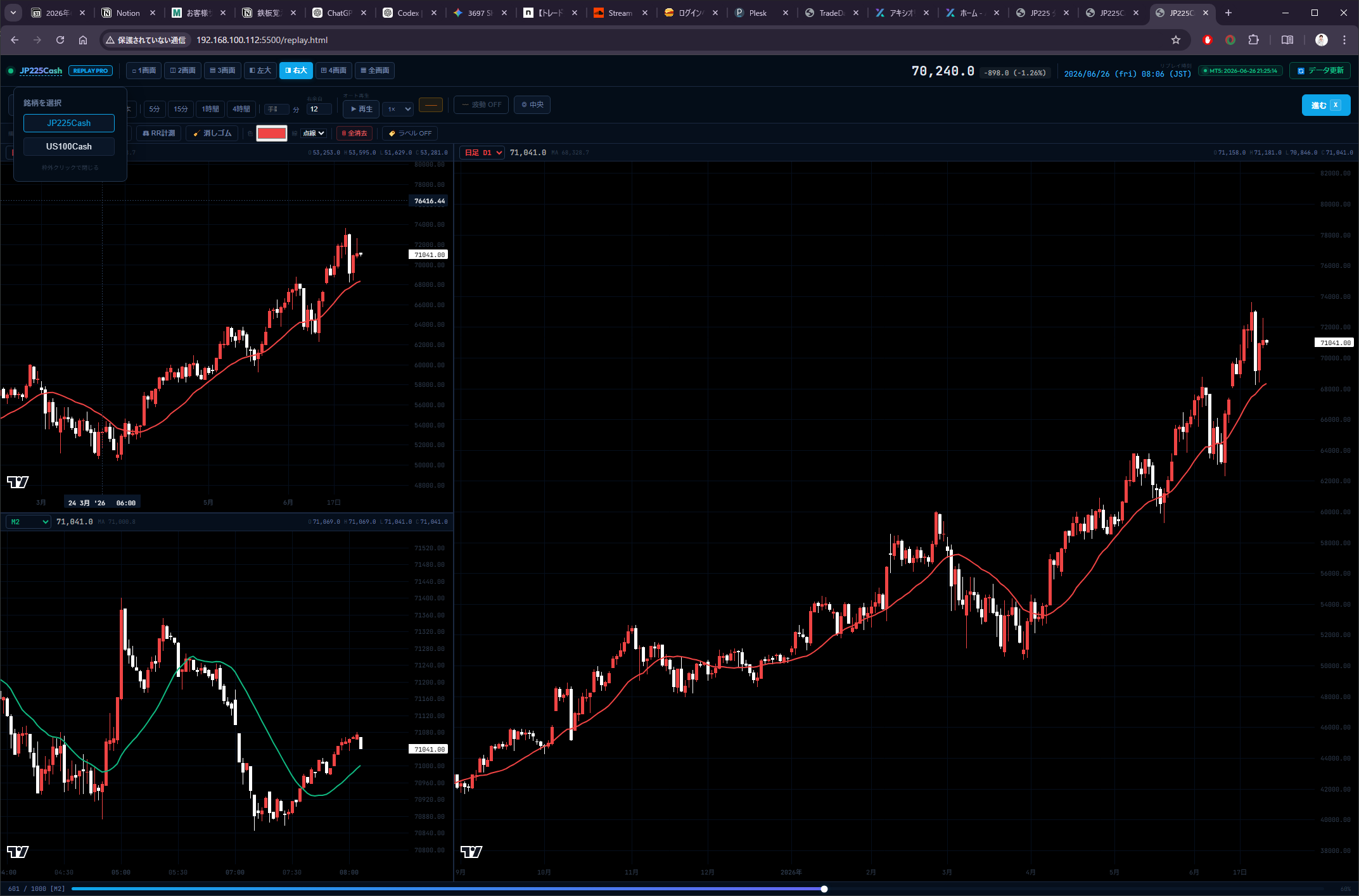Screen dimensions: 1359x896
Task: Bookmark this page with the star icon
Action: 1176,40
